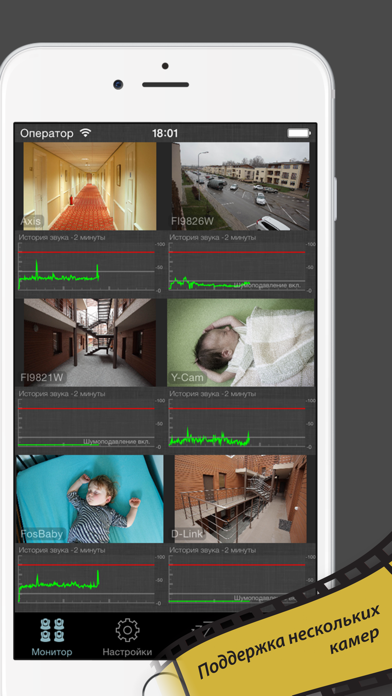
Task: Tap the Axis camera name label
Action: click(31, 221)
